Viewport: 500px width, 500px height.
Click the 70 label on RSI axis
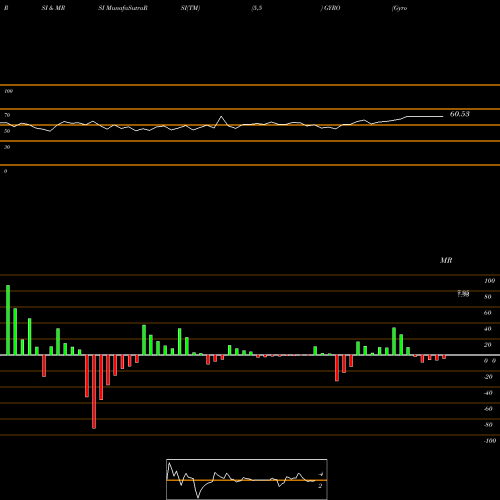[7, 115]
